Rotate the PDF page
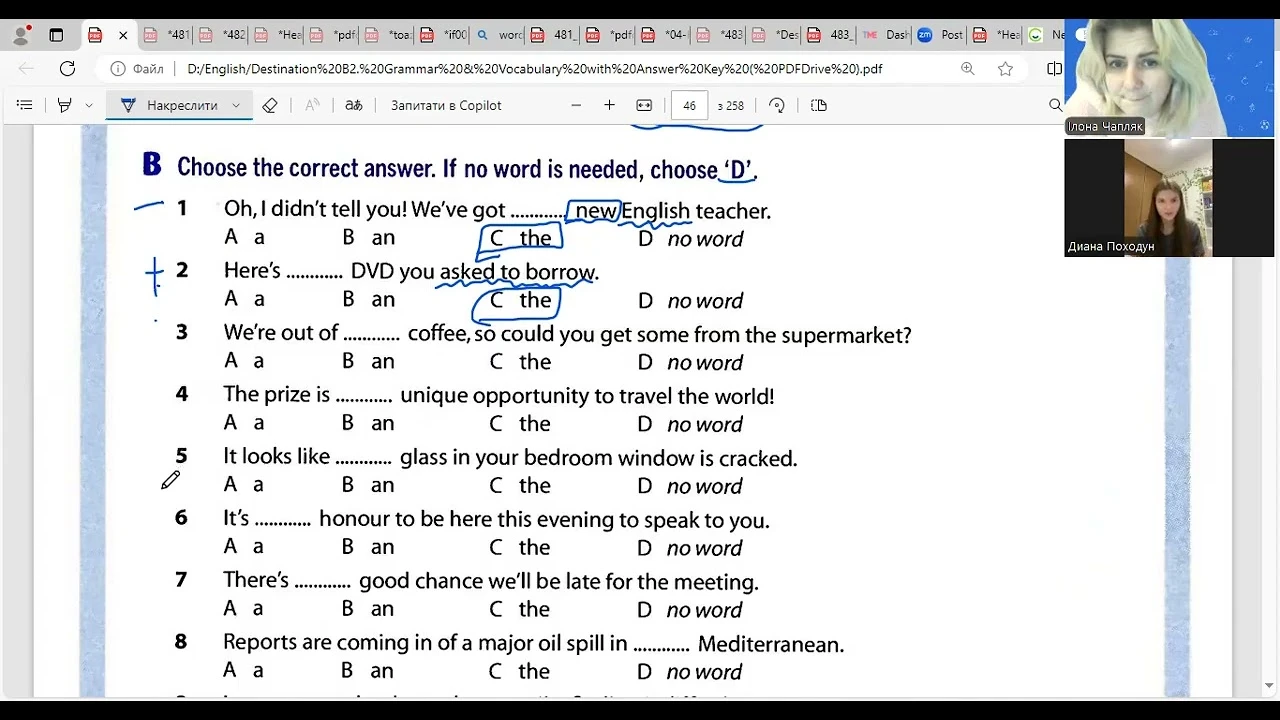This screenshot has width=1280, height=720. tap(777, 105)
